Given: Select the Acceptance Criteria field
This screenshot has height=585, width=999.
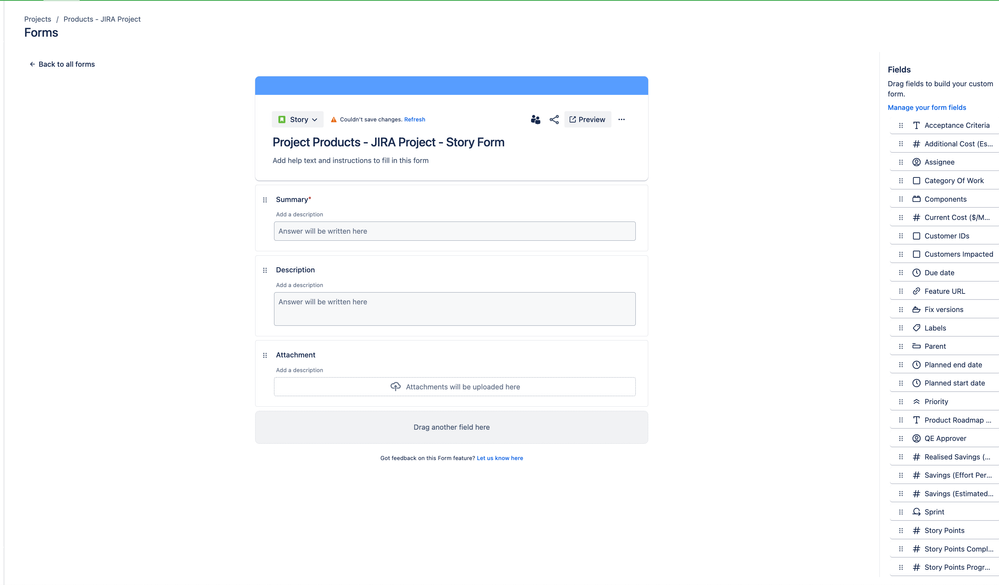Looking at the screenshot, I should click(945, 126).
